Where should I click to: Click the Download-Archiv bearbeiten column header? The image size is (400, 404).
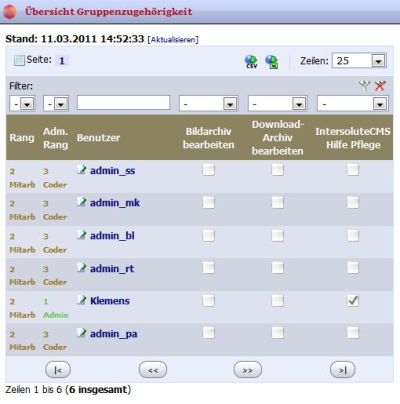click(x=278, y=138)
